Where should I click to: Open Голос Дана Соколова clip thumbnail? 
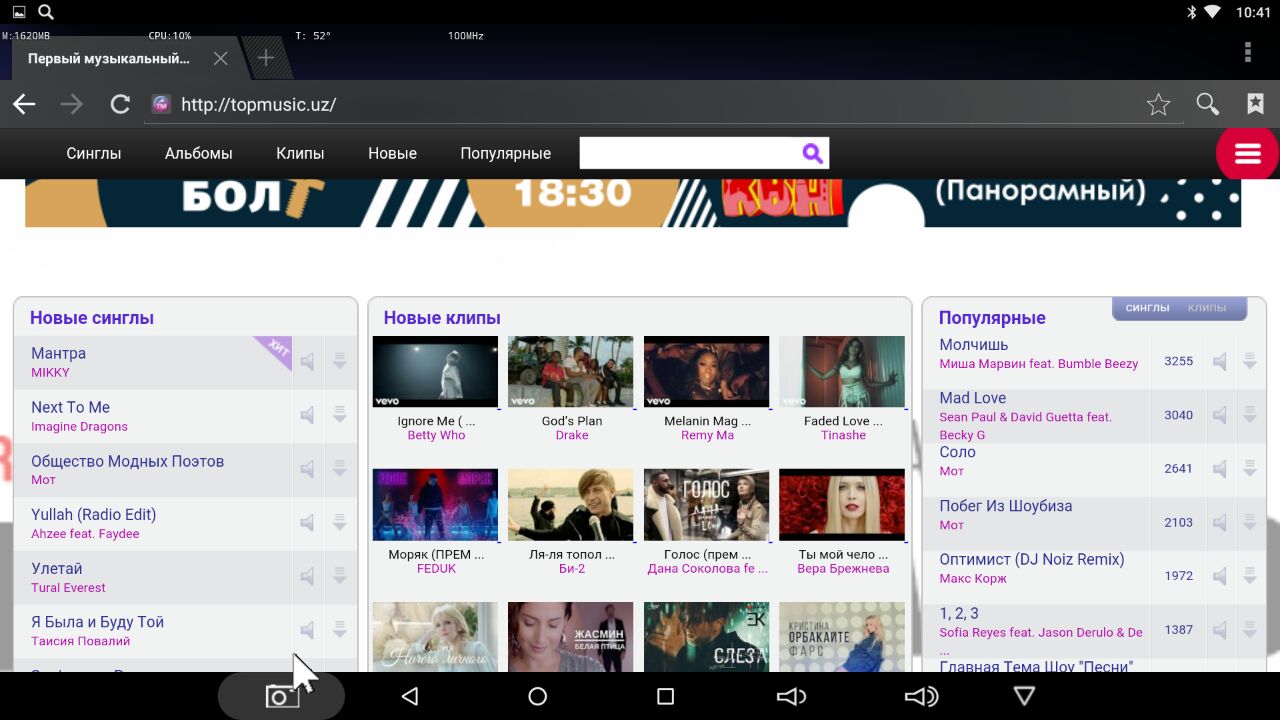pos(707,505)
